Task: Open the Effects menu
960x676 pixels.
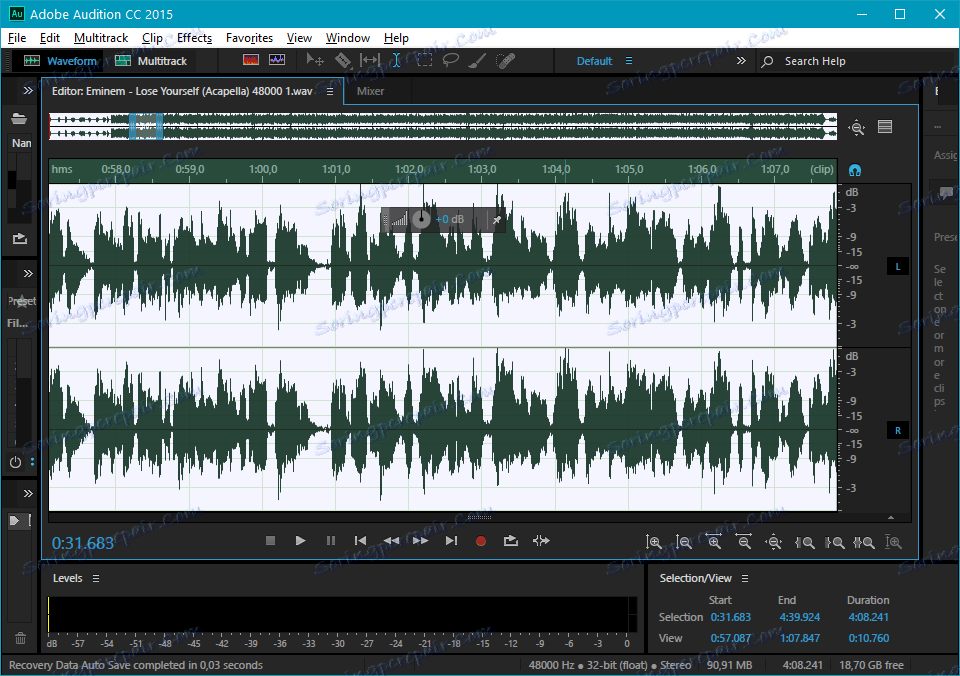Action: coord(194,38)
